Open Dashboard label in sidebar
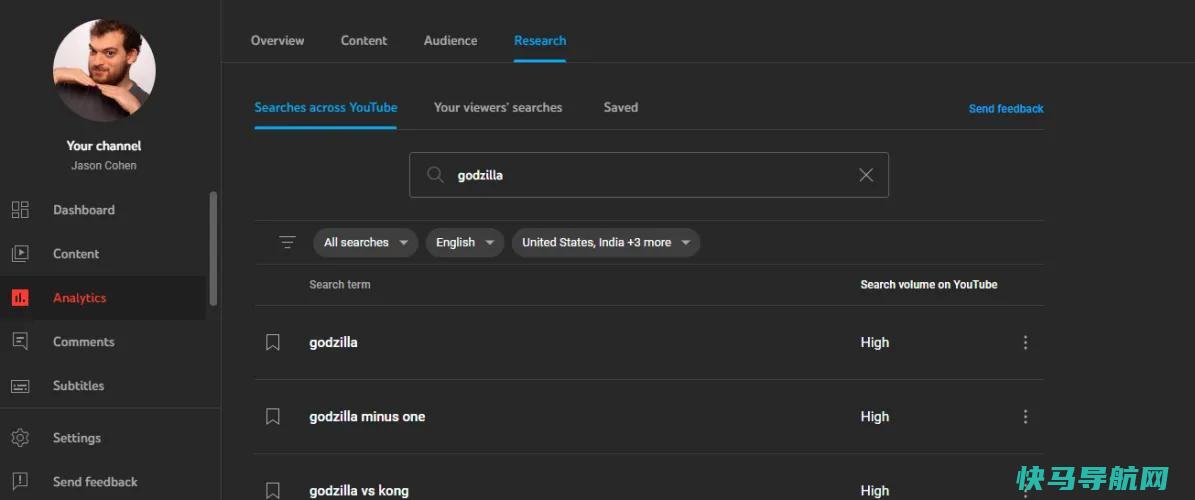The image size is (1195, 500). (84, 210)
